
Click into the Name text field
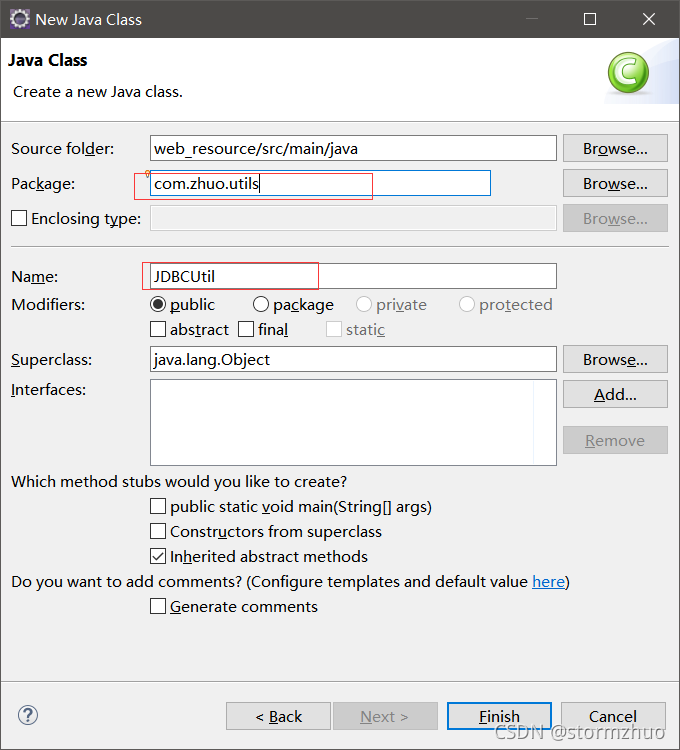click(353, 276)
